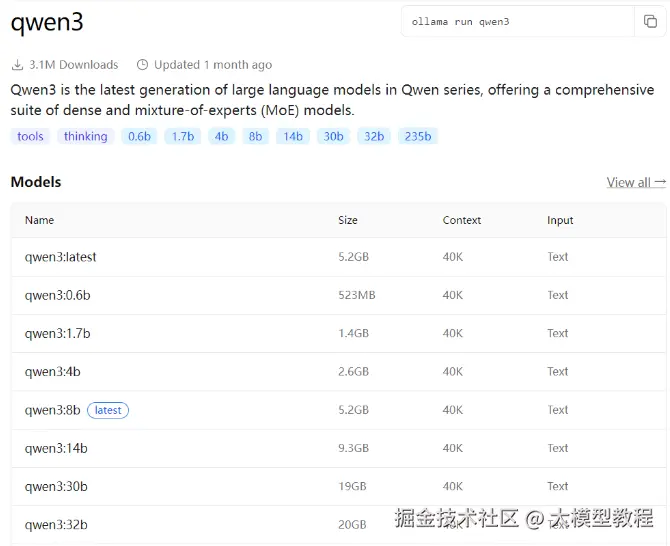Viewport: 670px width, 546px height.
Task: Select the 4b size tag
Action: coord(221,136)
